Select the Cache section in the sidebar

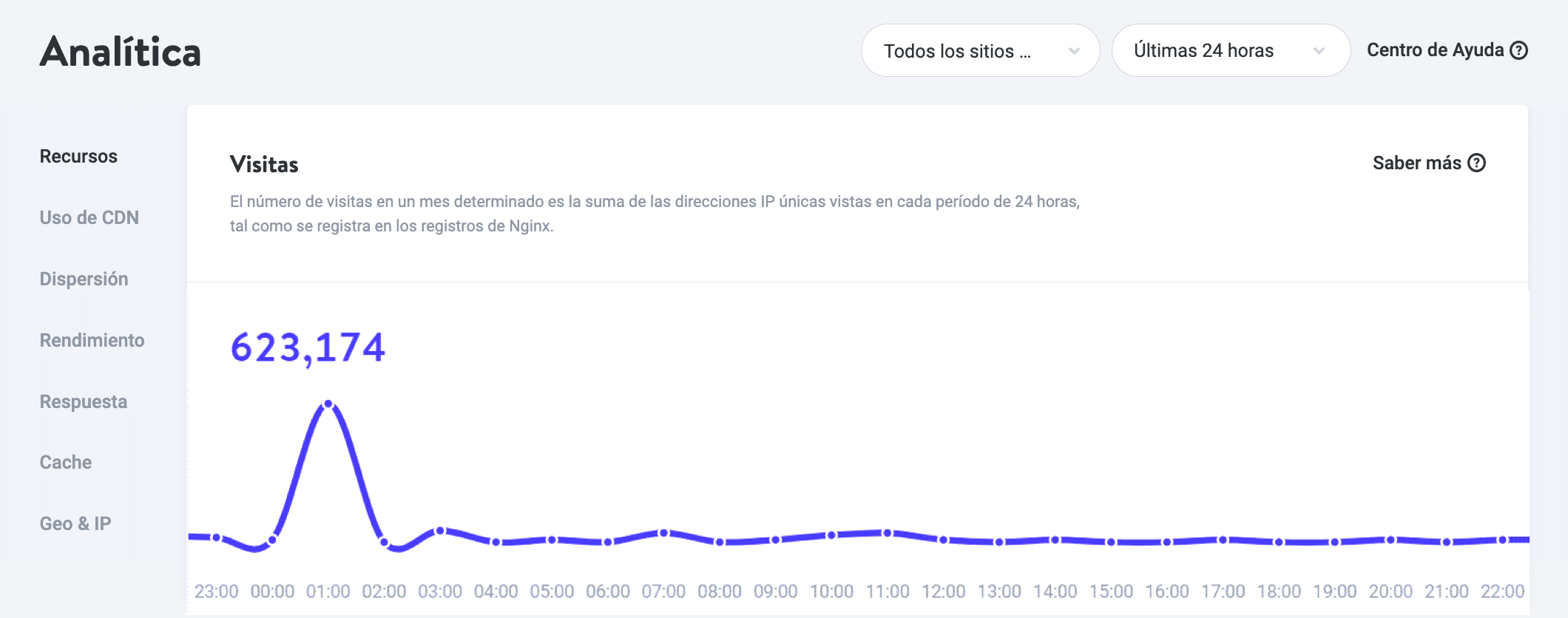pos(65,463)
